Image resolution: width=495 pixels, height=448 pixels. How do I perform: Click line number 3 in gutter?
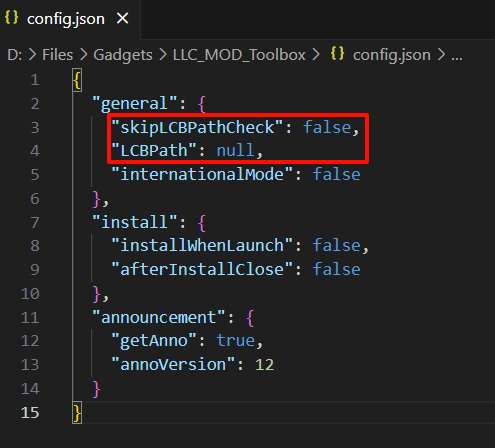click(35, 128)
